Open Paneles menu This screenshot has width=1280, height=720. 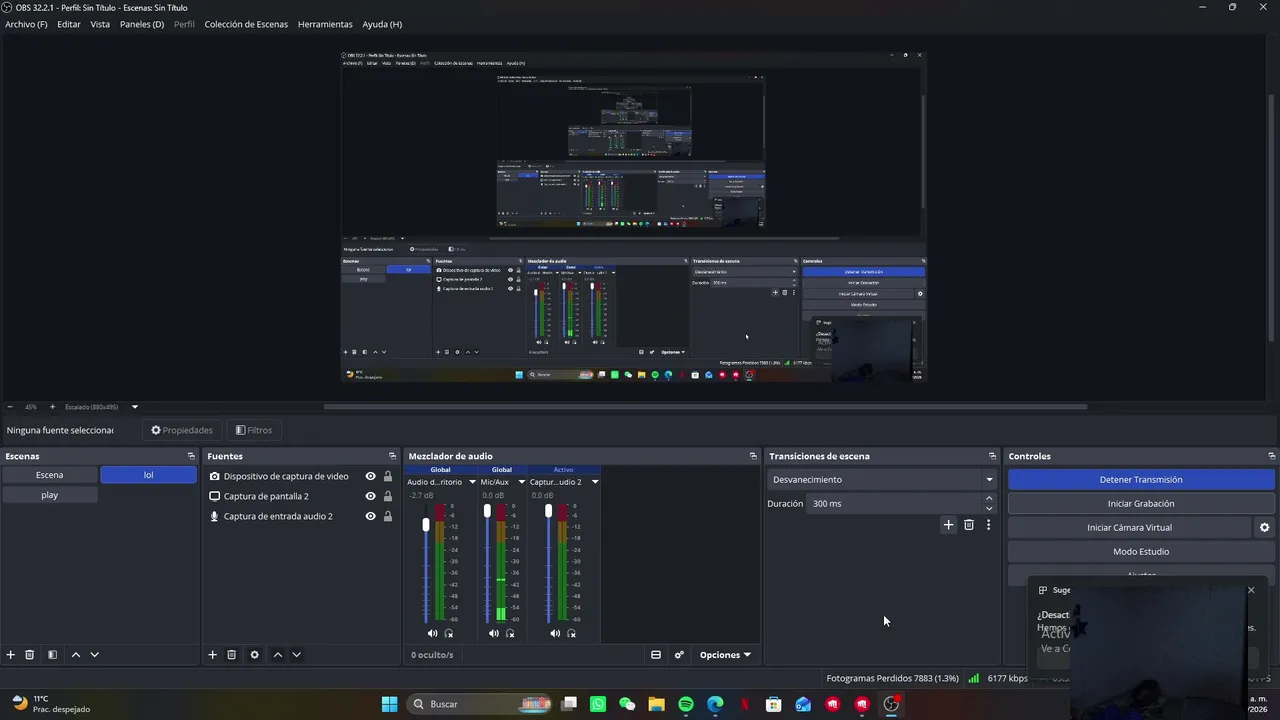point(142,24)
